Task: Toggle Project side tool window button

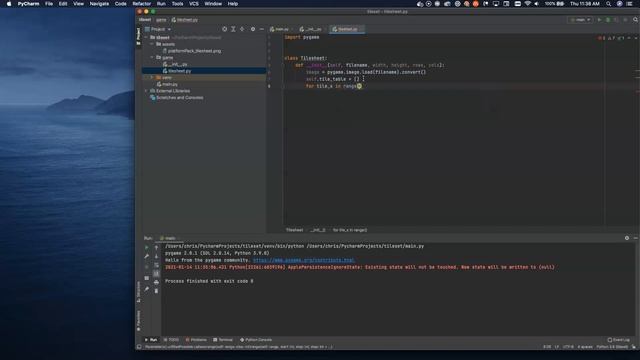Action: [x=138, y=36]
